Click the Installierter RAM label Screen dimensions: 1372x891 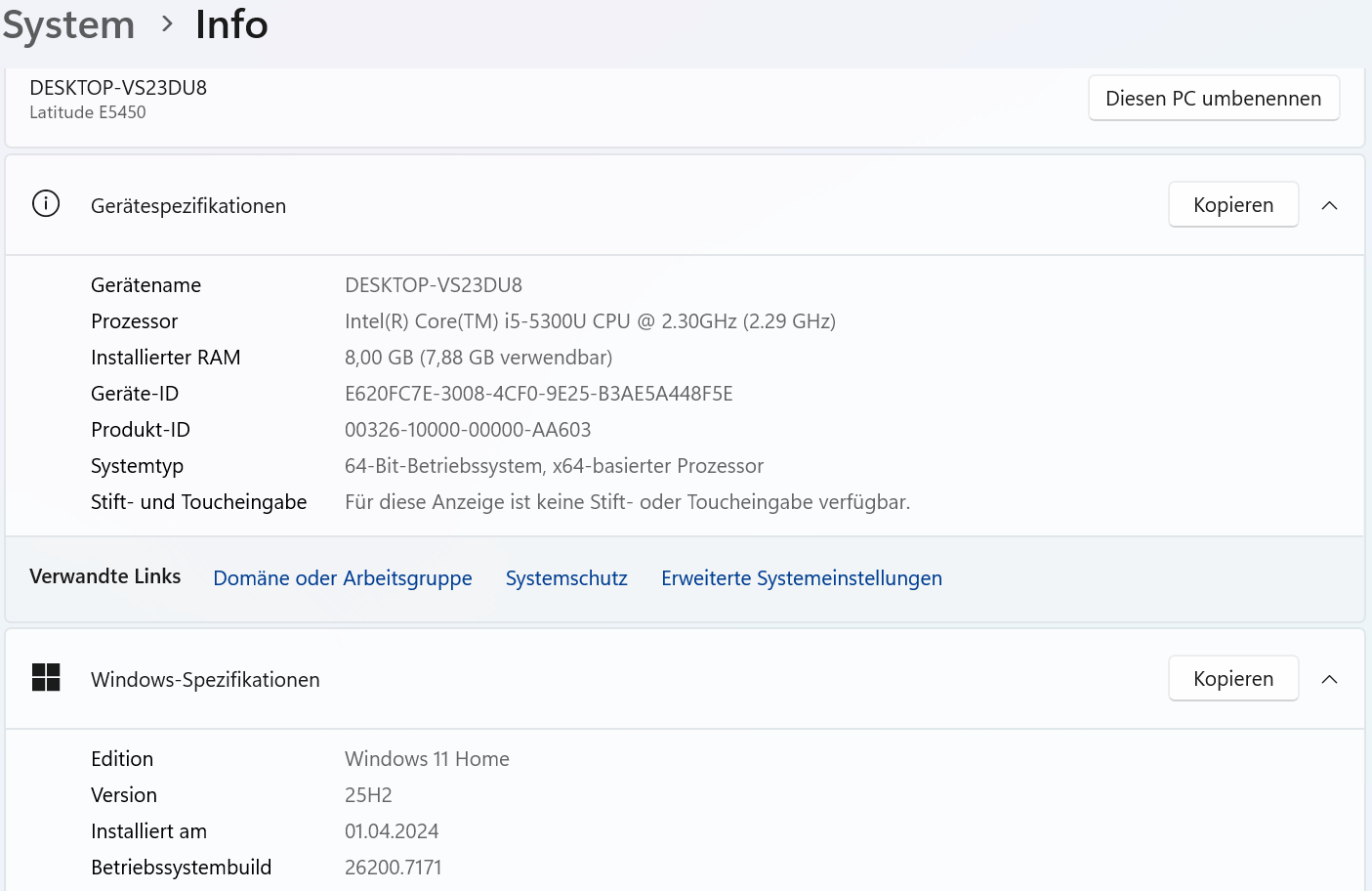tap(166, 358)
